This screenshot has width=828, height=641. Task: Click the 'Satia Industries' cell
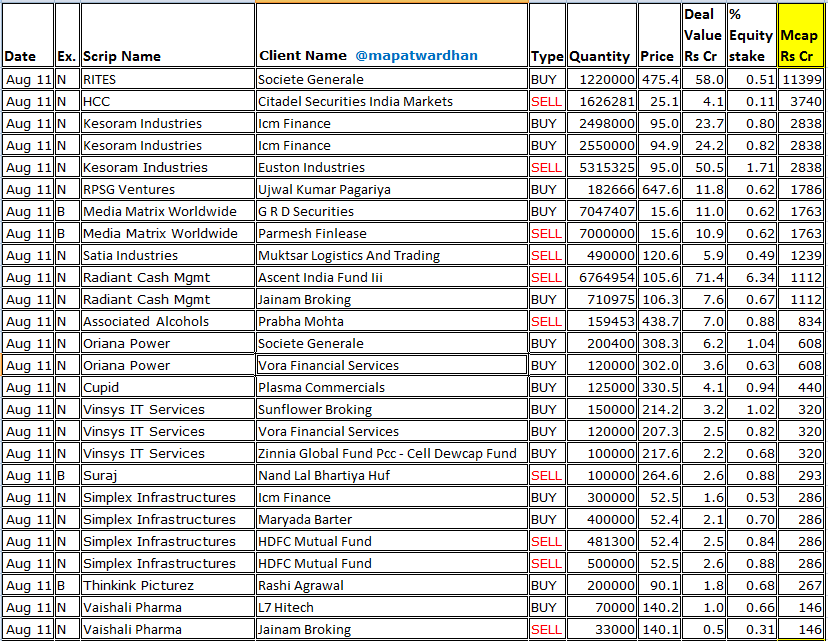point(168,256)
